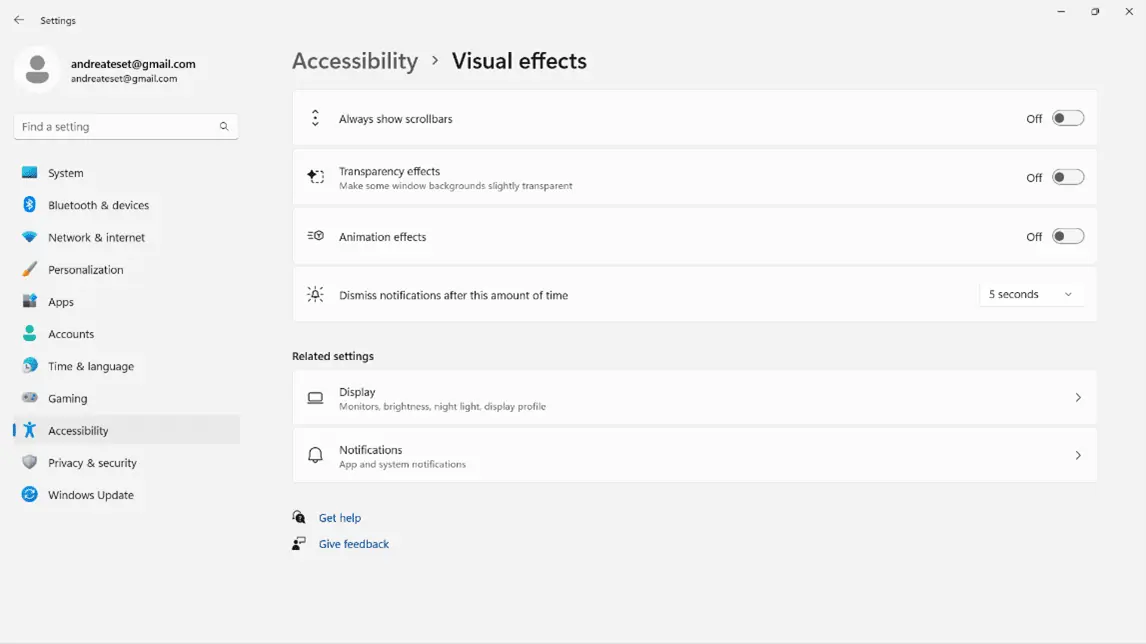Image resolution: width=1146 pixels, height=644 pixels.
Task: Turn on Transparency effects toggle
Action: point(1068,178)
